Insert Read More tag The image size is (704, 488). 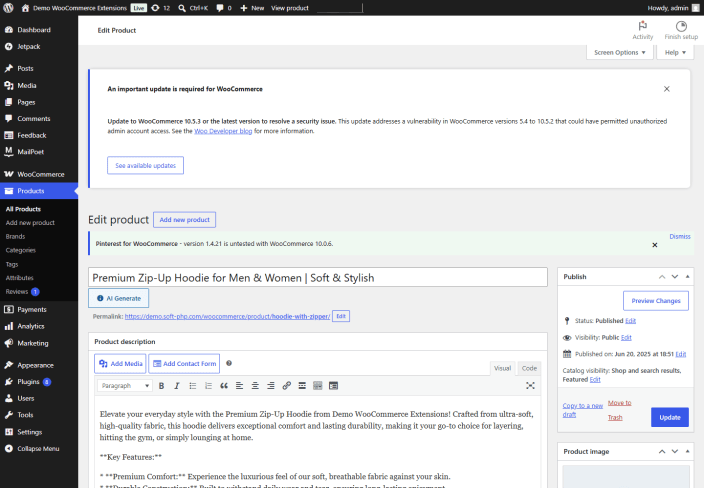click(x=302, y=386)
